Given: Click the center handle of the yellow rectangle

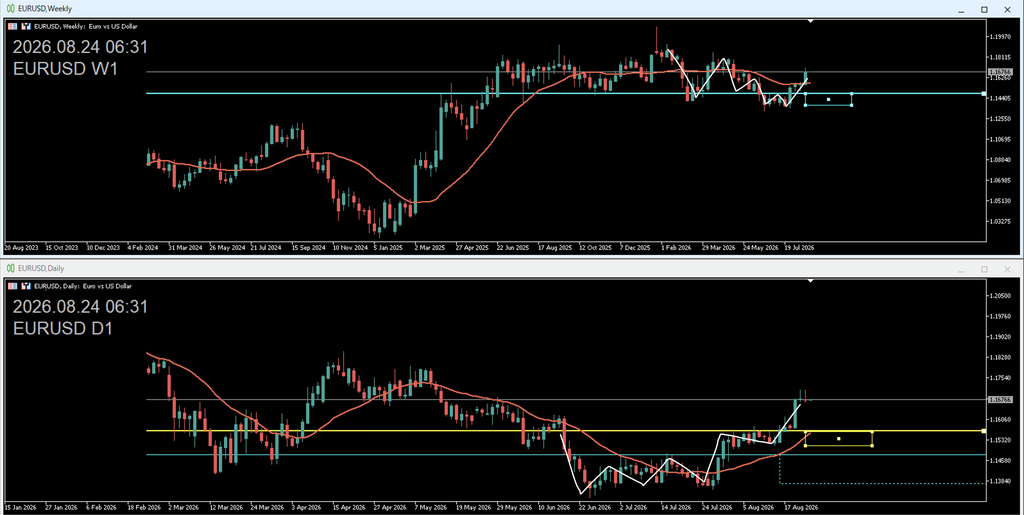Looking at the screenshot, I should pyautogui.click(x=839, y=438).
